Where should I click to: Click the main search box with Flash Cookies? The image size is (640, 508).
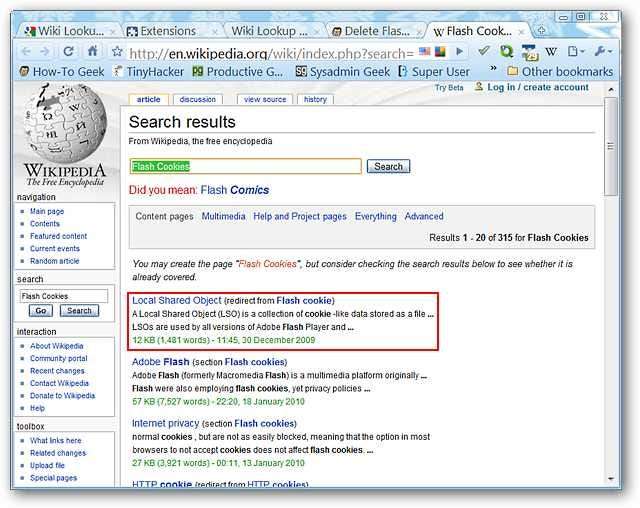[245, 166]
